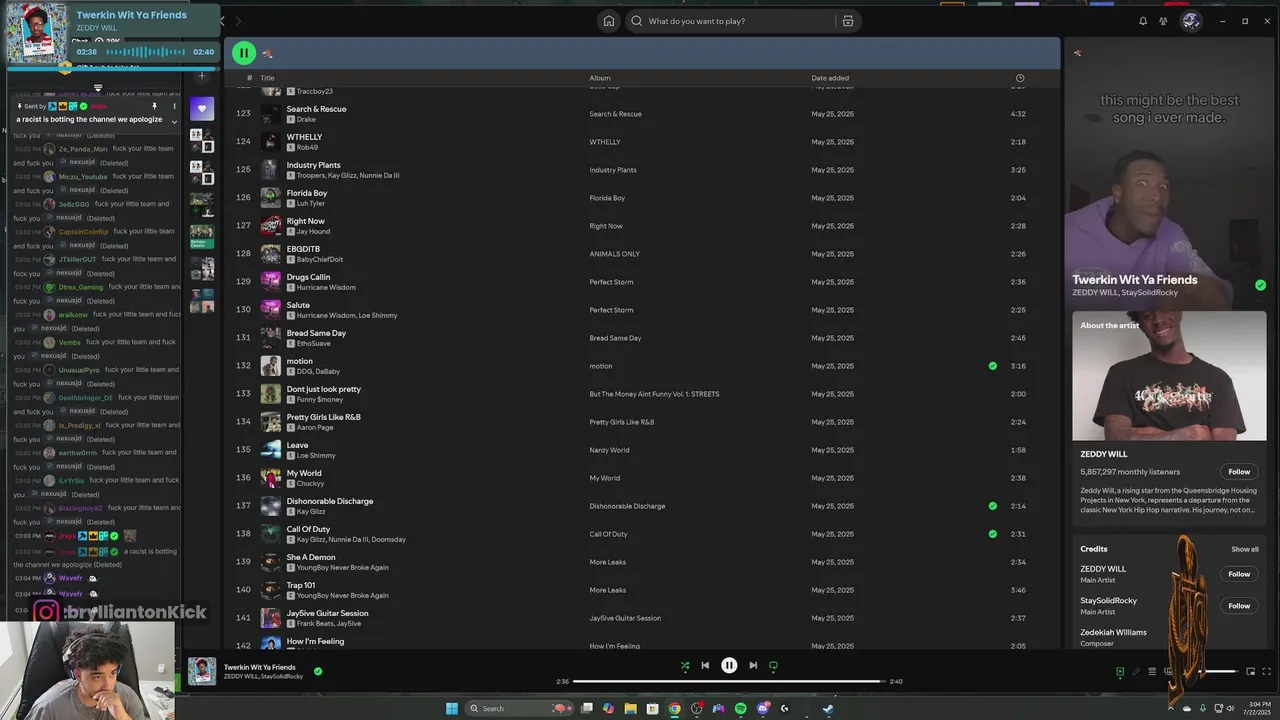Toggle the Now Playing view icon

(x=1120, y=671)
